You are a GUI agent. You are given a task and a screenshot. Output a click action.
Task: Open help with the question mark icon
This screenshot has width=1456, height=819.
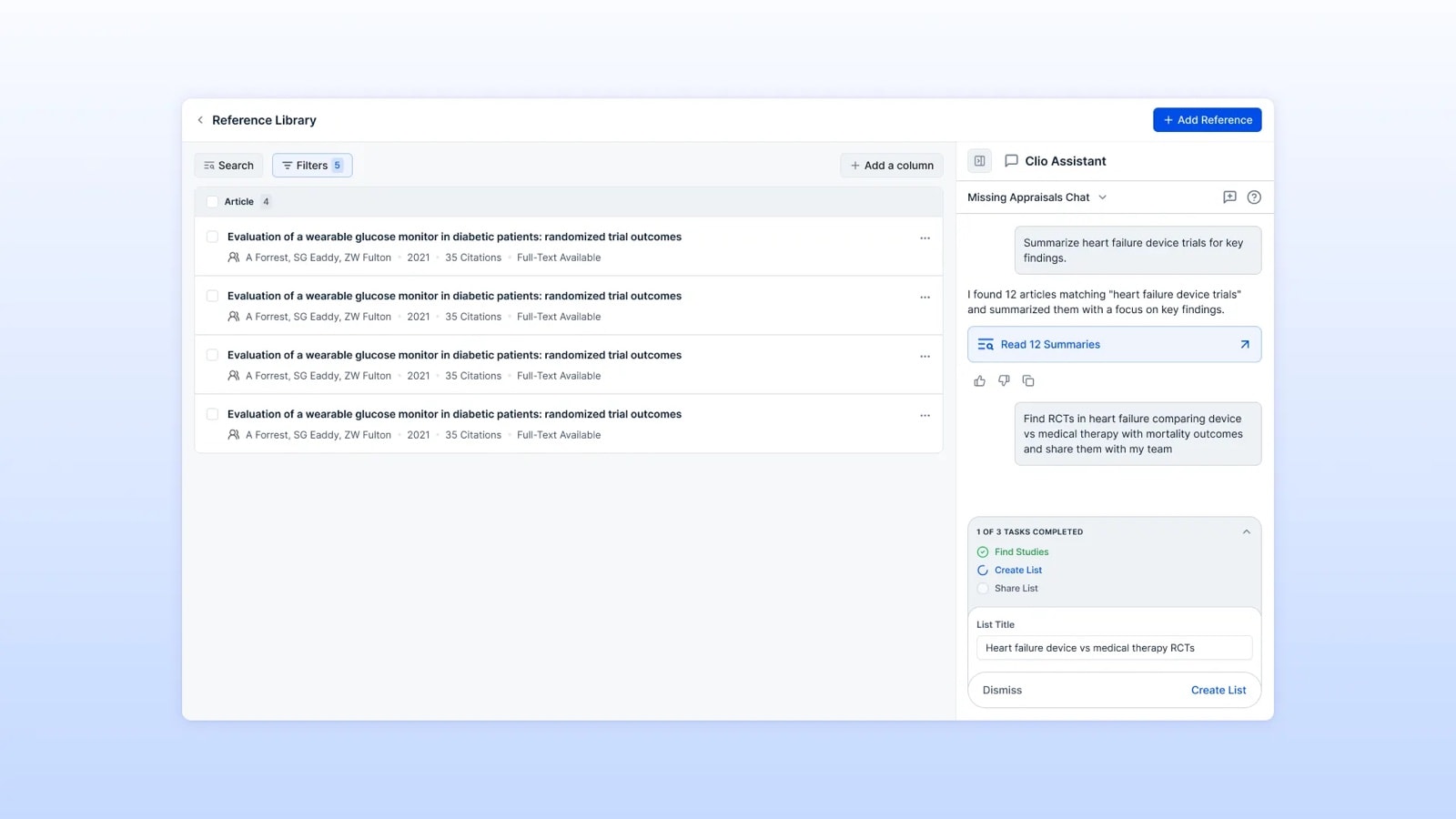pos(1254,197)
